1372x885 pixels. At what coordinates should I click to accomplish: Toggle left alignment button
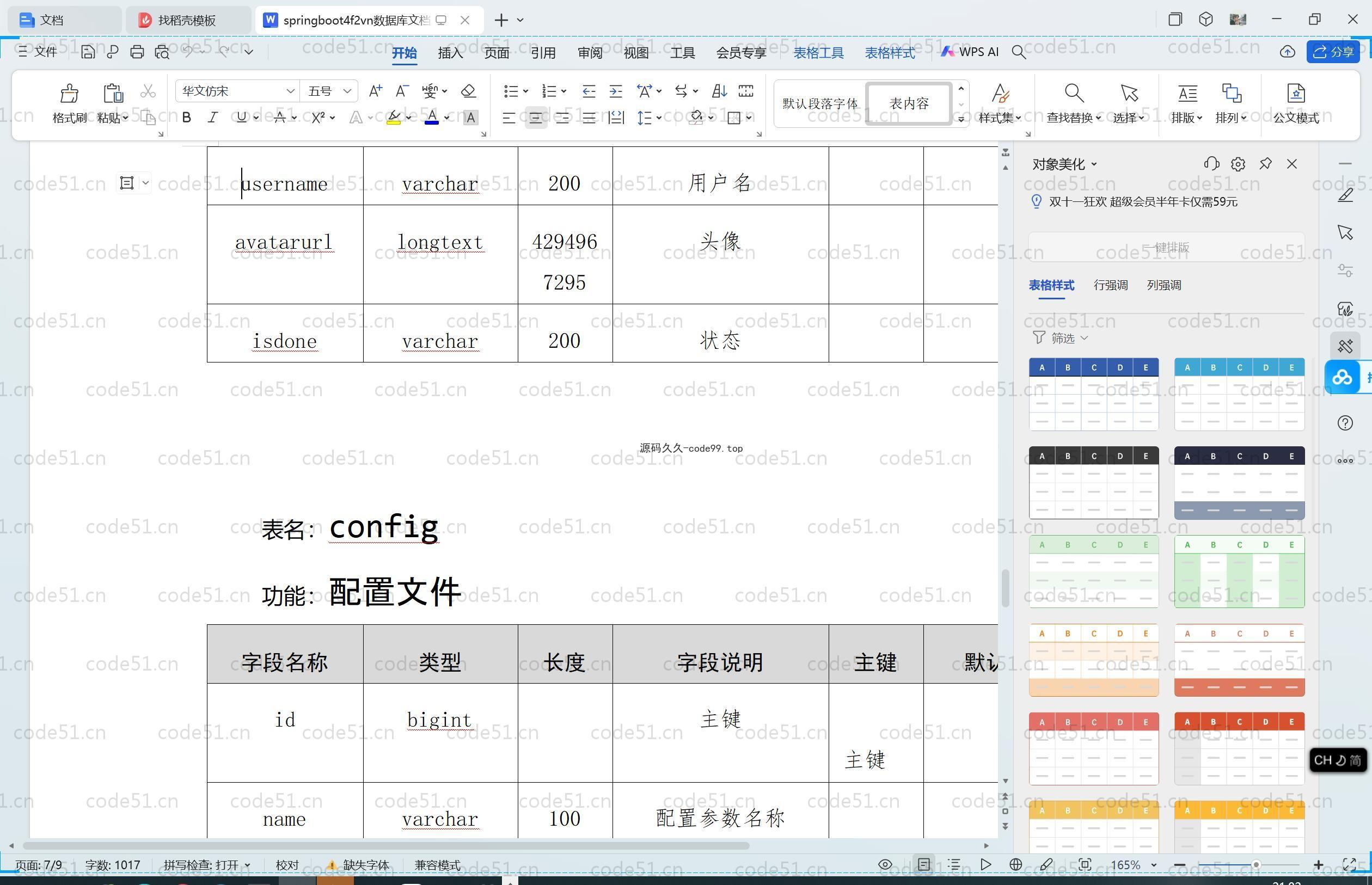pos(508,118)
